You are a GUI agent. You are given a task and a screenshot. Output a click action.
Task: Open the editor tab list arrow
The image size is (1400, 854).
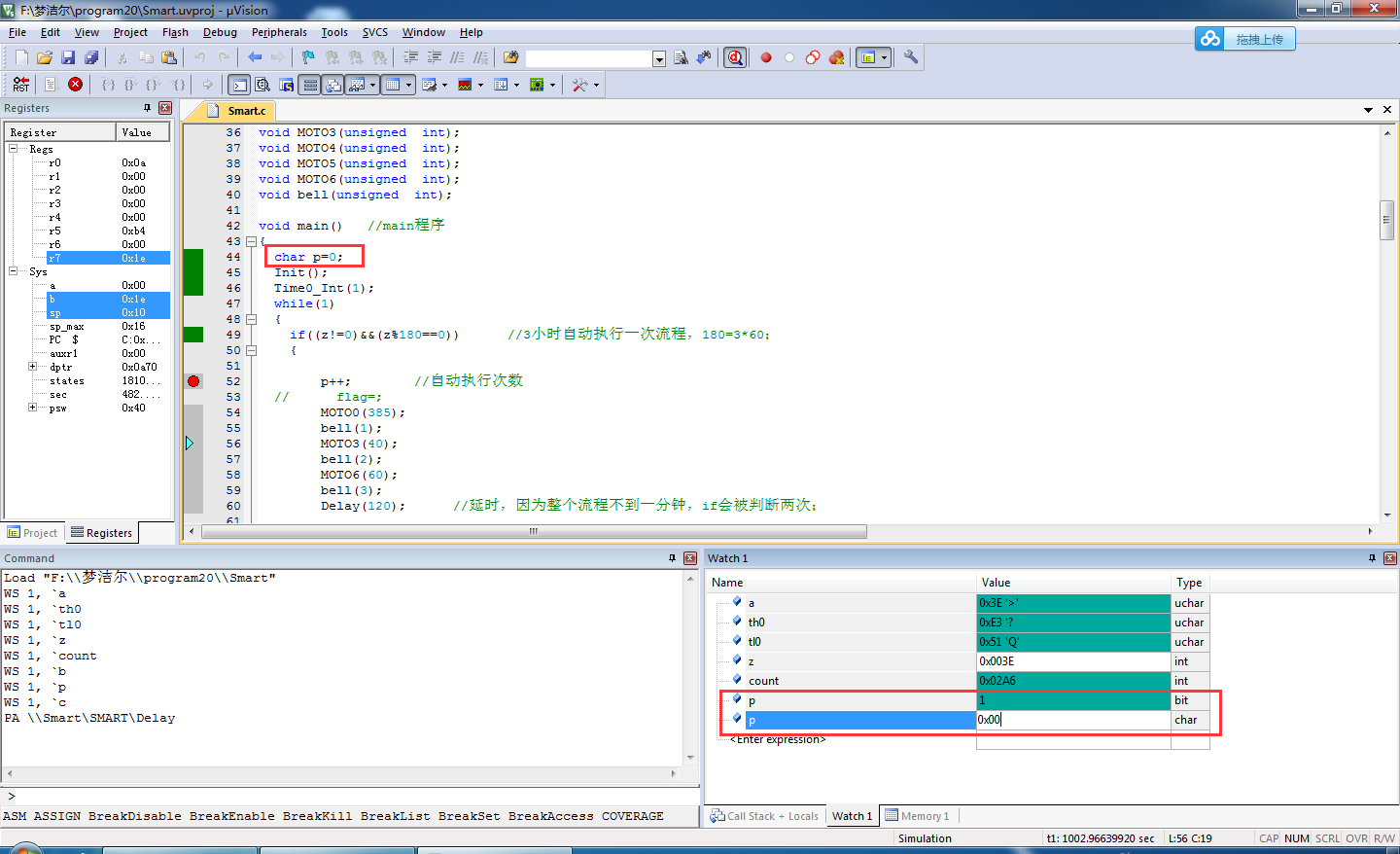point(1368,110)
